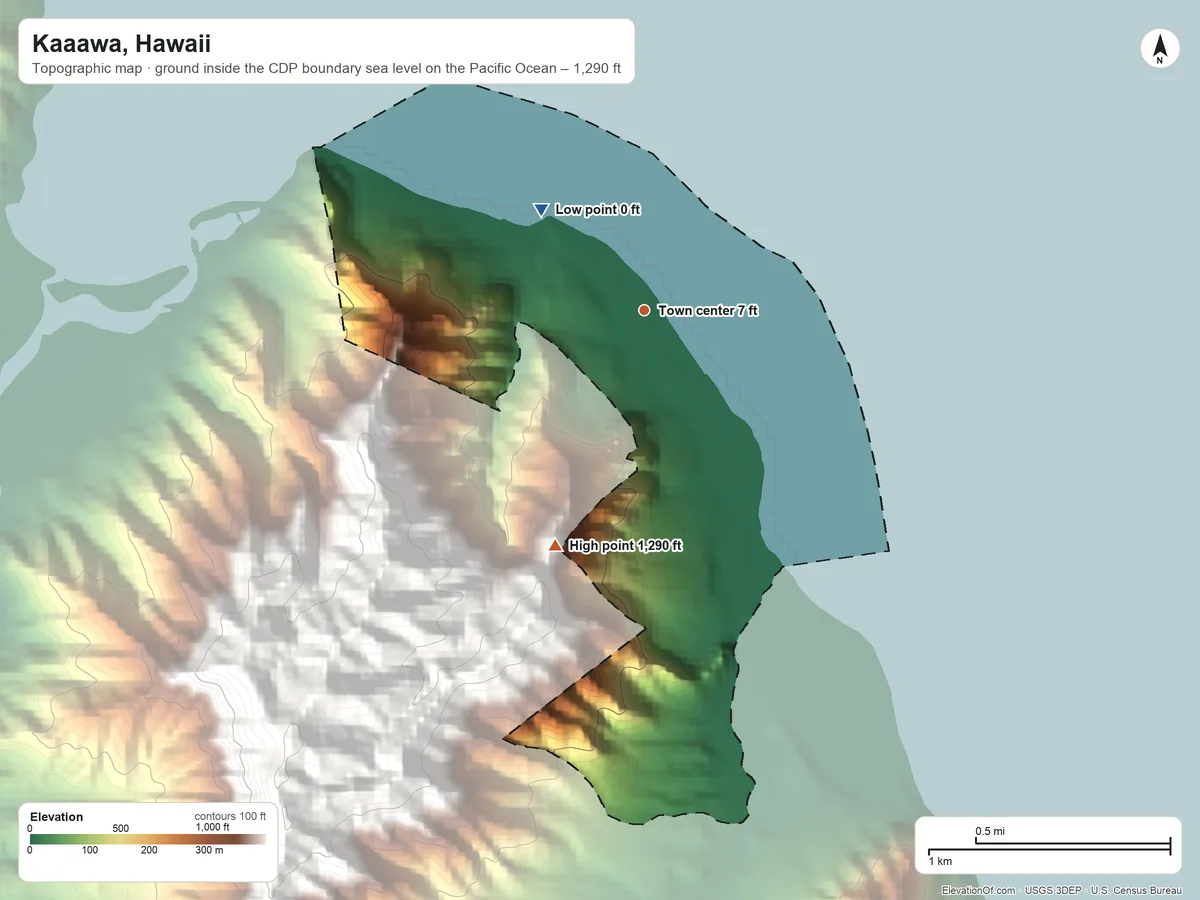
Task: Click the '1 km' scale bar label
Action: pos(940,861)
